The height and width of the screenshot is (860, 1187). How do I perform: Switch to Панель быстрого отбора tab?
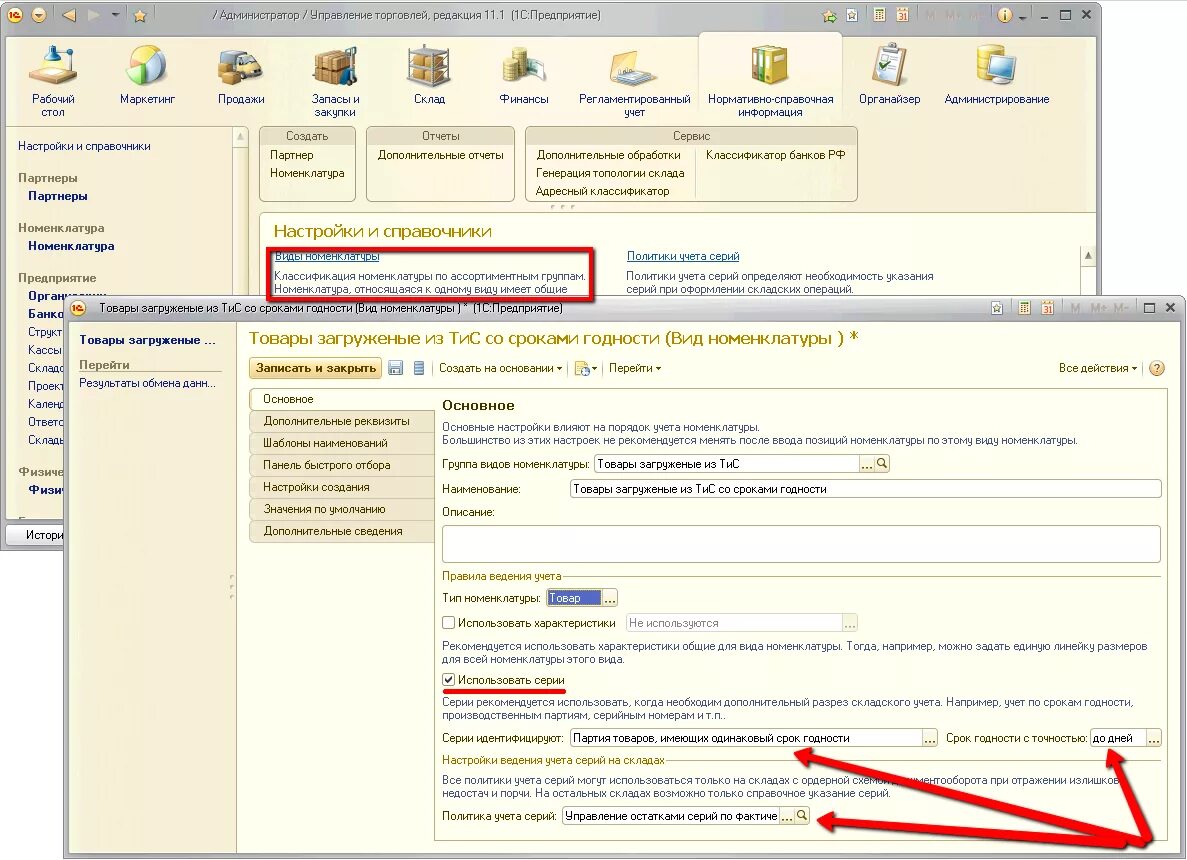(x=341, y=465)
